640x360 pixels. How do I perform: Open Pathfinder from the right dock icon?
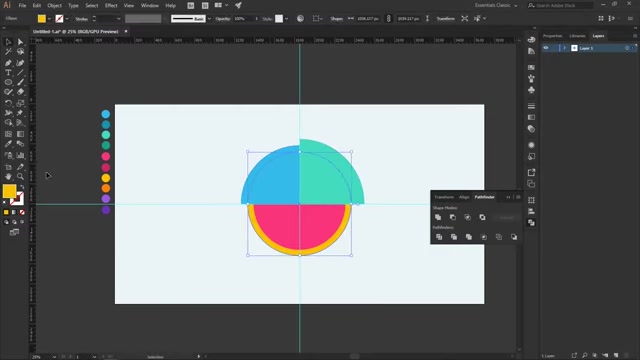tap(531, 222)
